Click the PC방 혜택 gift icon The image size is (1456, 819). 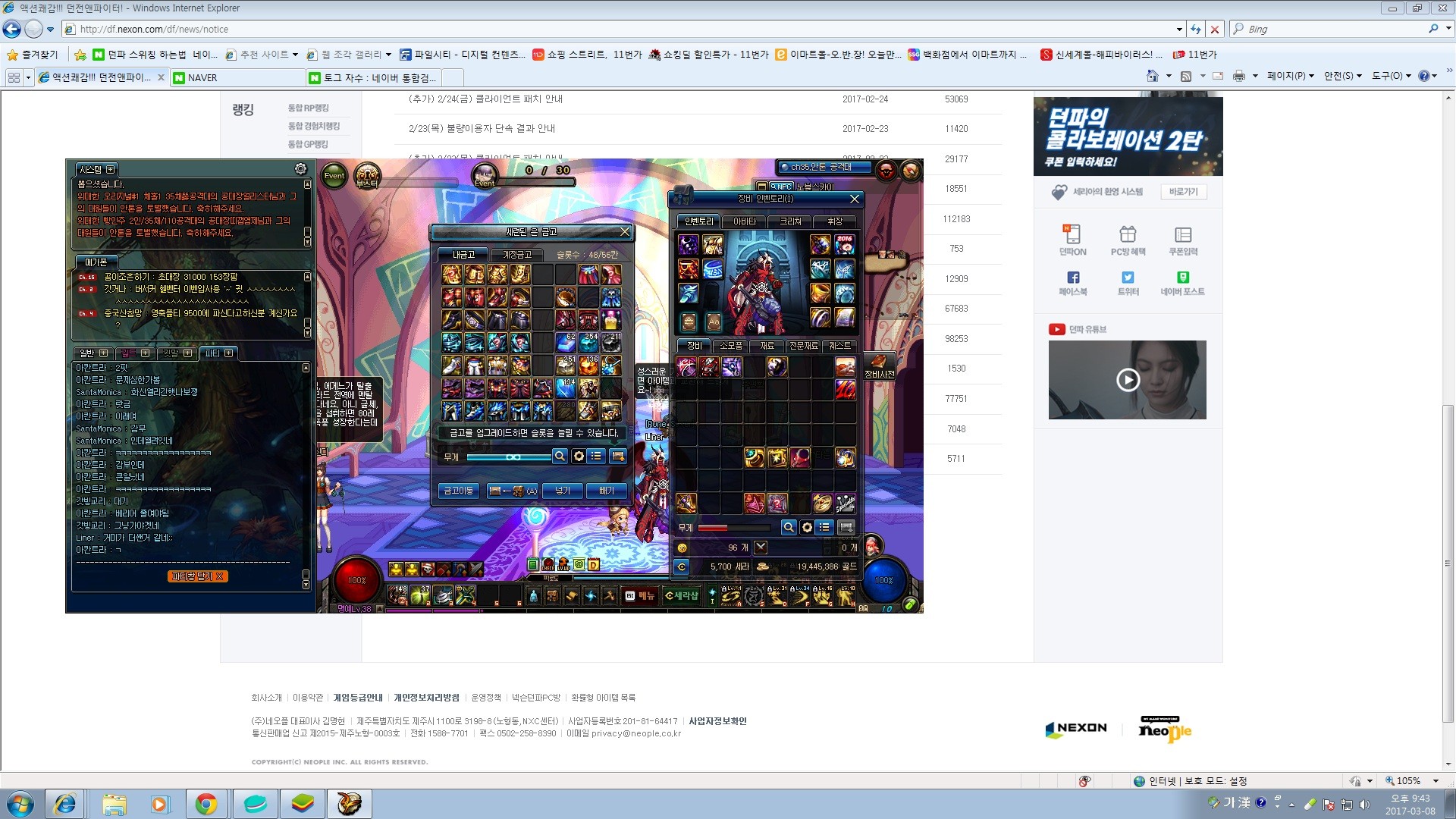(1128, 234)
